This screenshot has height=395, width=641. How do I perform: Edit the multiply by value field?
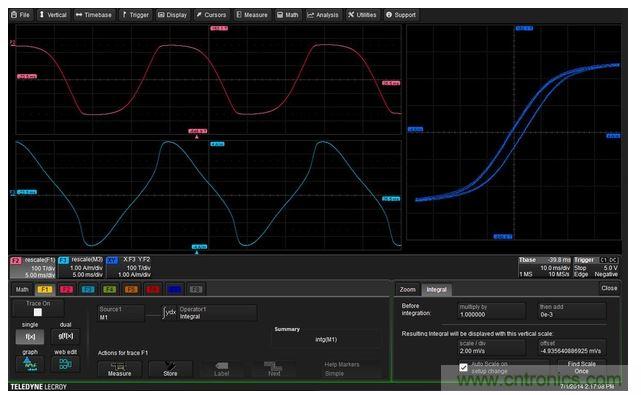click(491, 311)
